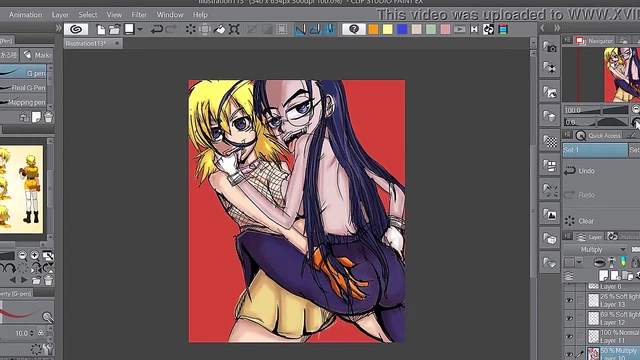Select Set 1 in Quick Access
640x360 pixels.
point(595,150)
